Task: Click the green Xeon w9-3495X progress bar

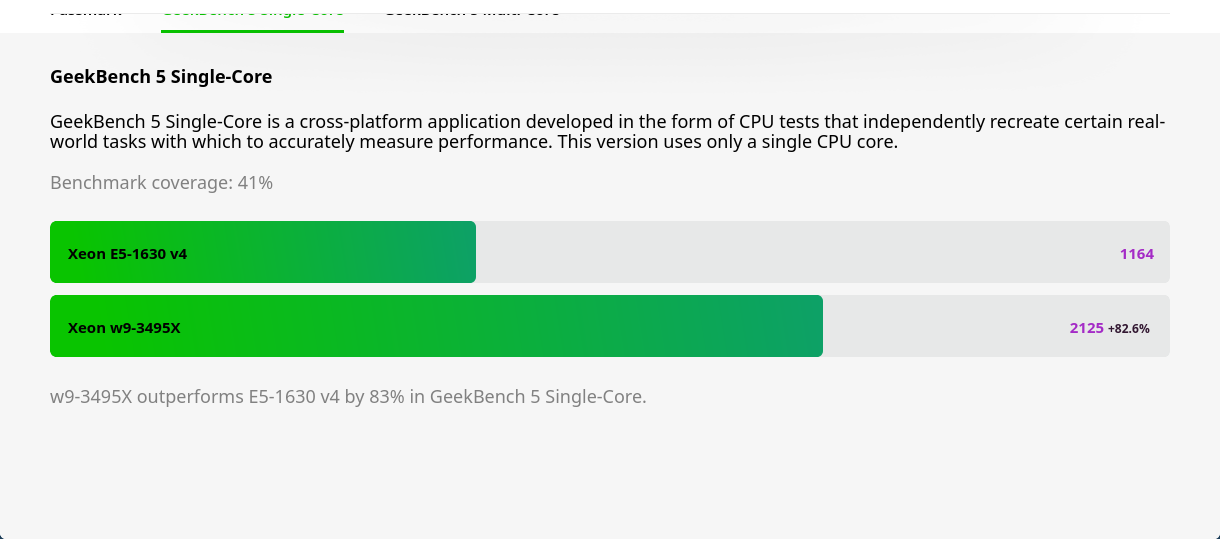Action: pyautogui.click(x=436, y=326)
